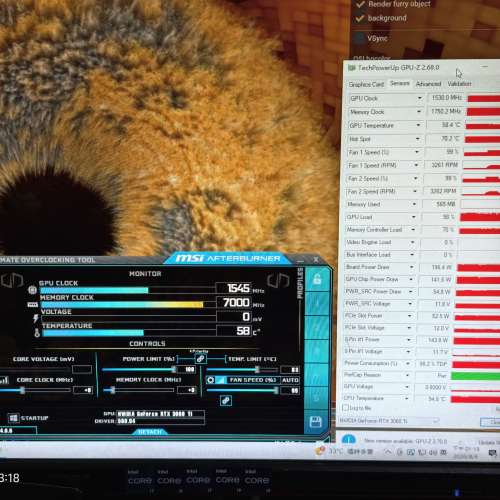The width and height of the screenshot is (500, 500).
Task: Click the profile lock icon in Afterburner
Action: (317, 279)
